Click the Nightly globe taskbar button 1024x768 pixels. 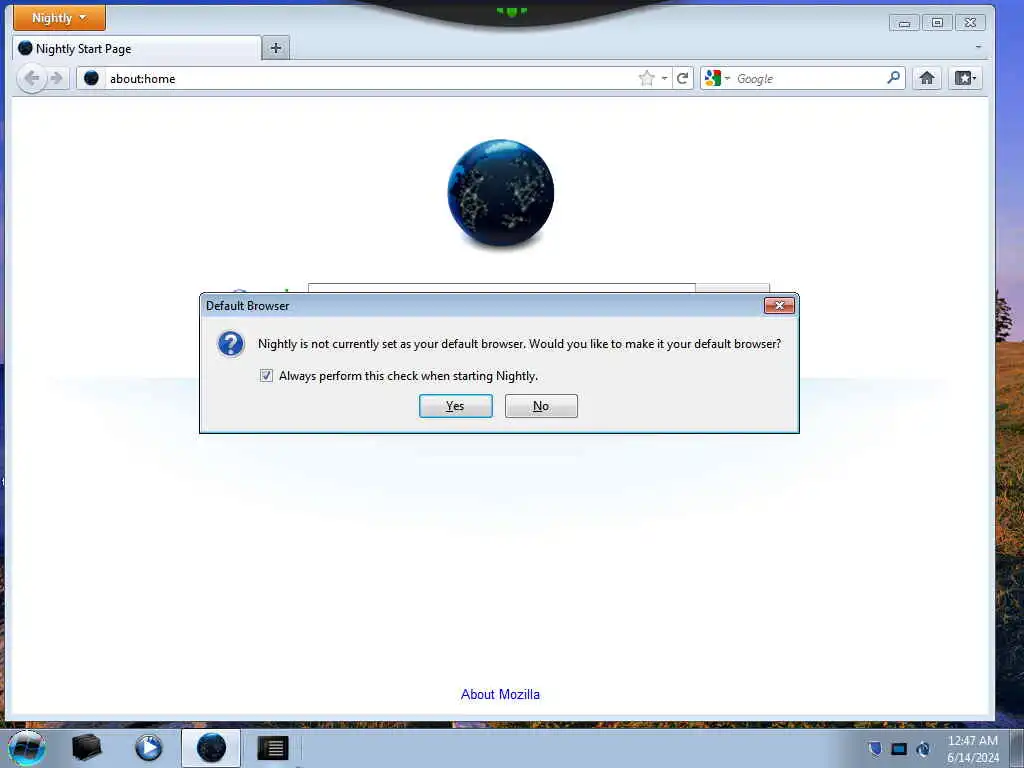click(x=211, y=748)
